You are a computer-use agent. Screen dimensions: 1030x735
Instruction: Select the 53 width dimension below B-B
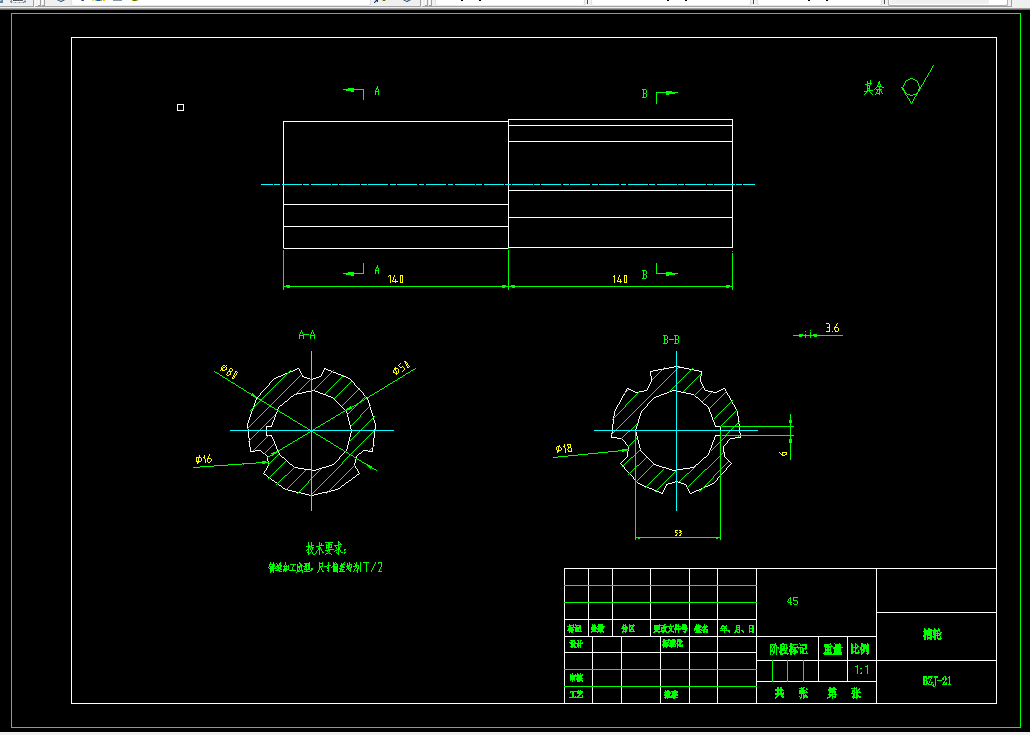(678, 533)
